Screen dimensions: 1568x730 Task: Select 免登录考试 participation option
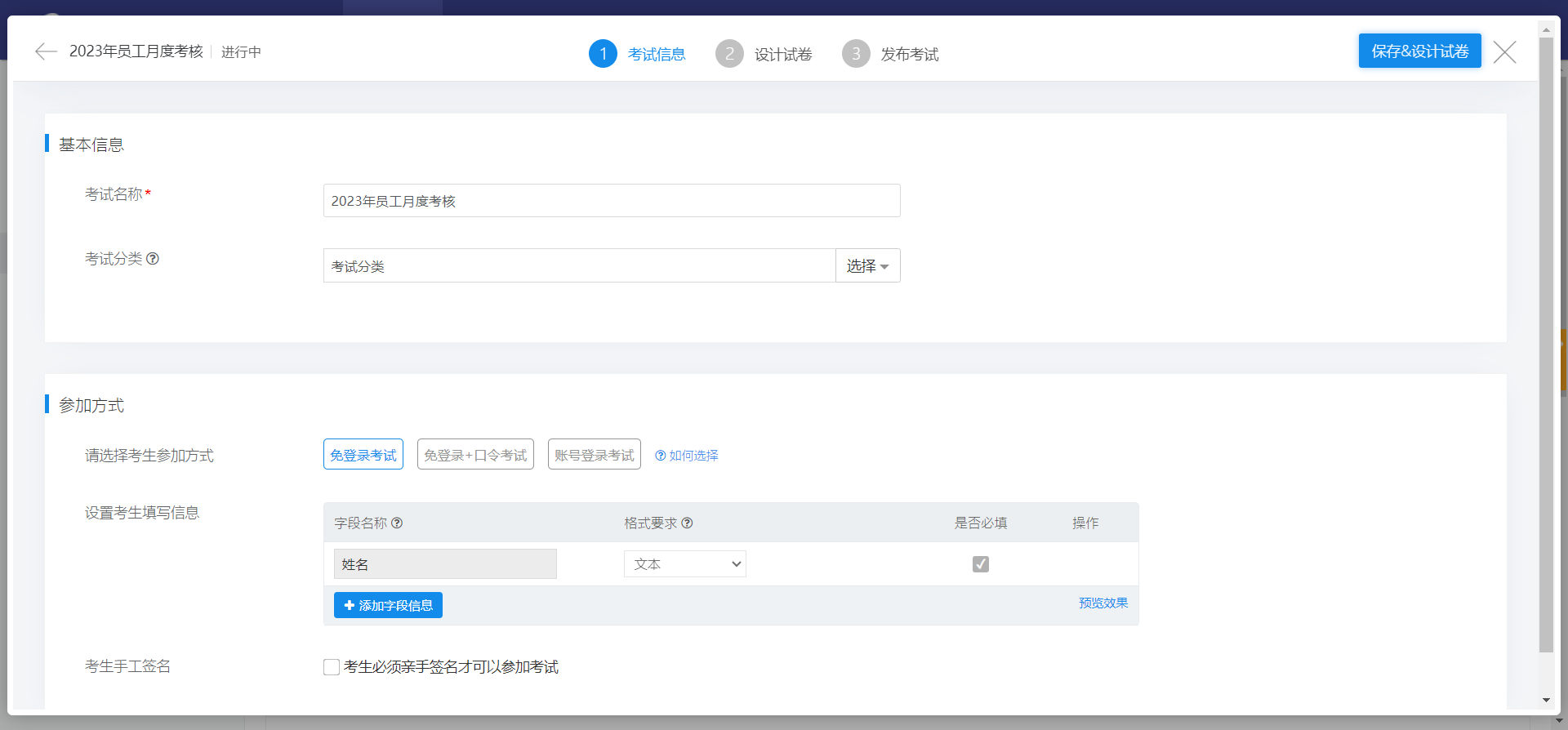tap(363, 455)
